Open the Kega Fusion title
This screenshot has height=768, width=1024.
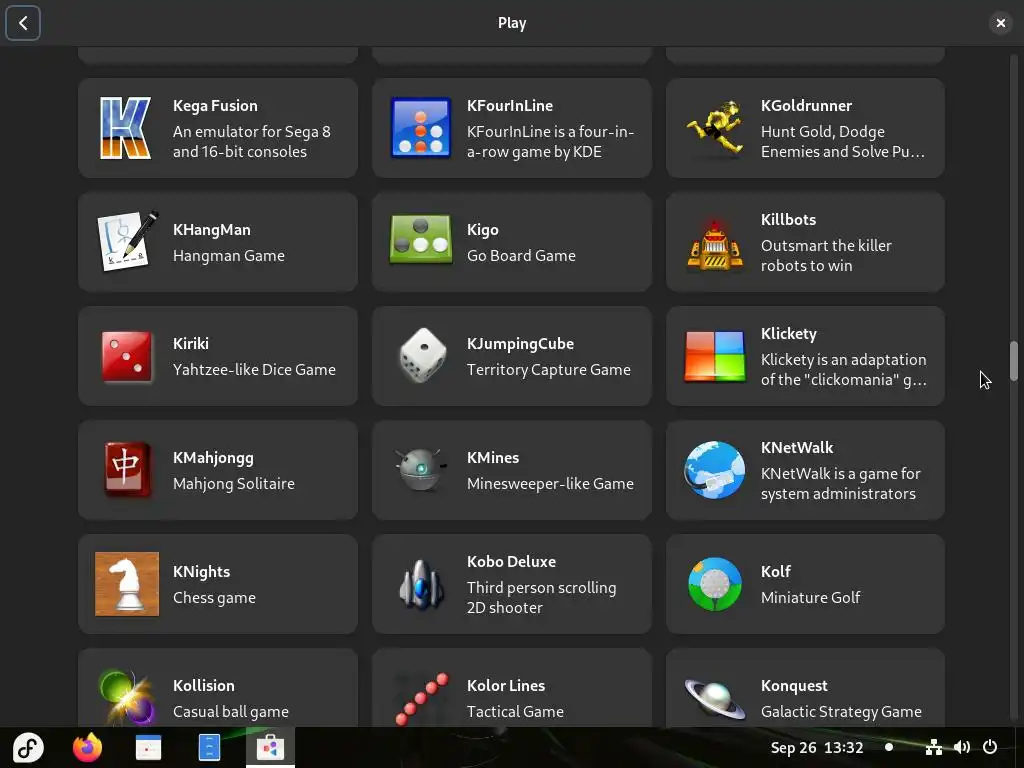(215, 106)
